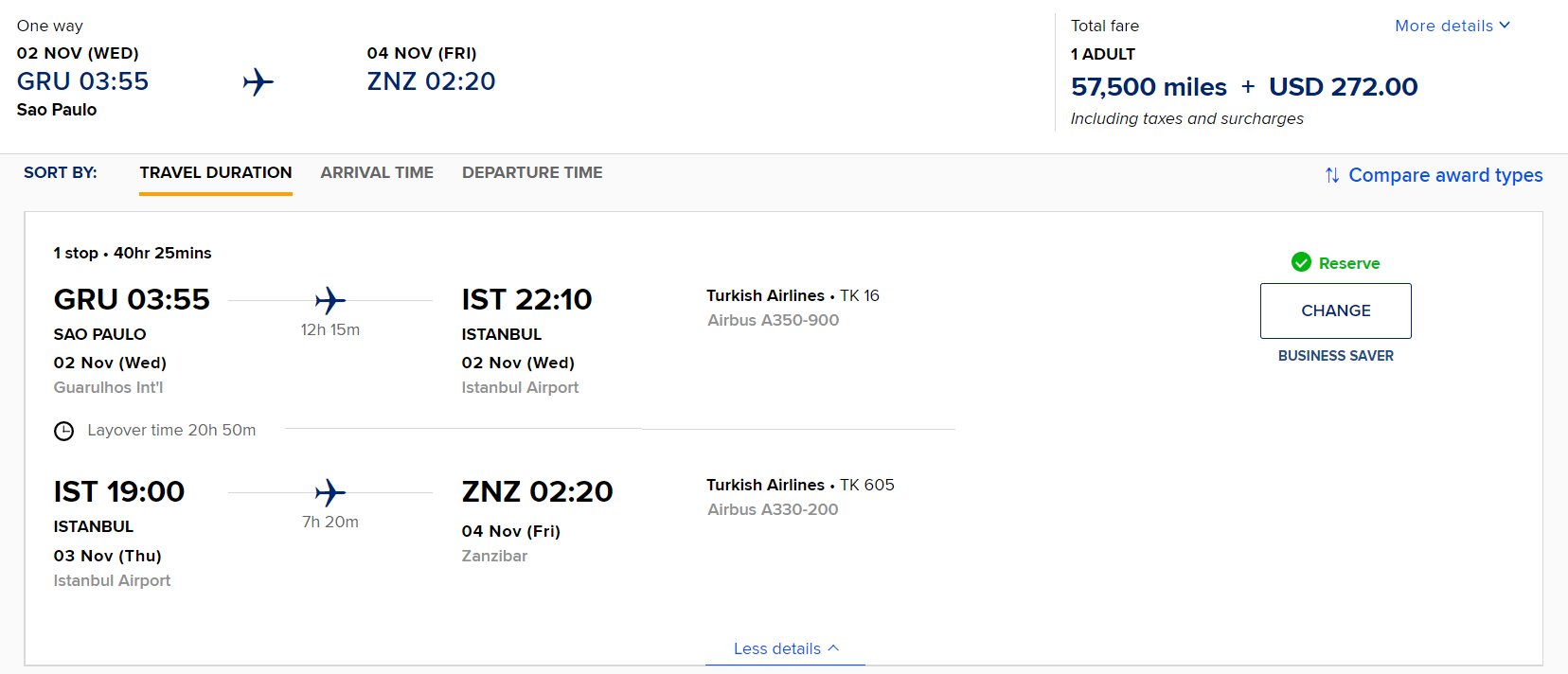Click Turkish Airlines TK 16 flight info
The width and height of the screenshot is (1568, 674).
tap(793, 295)
